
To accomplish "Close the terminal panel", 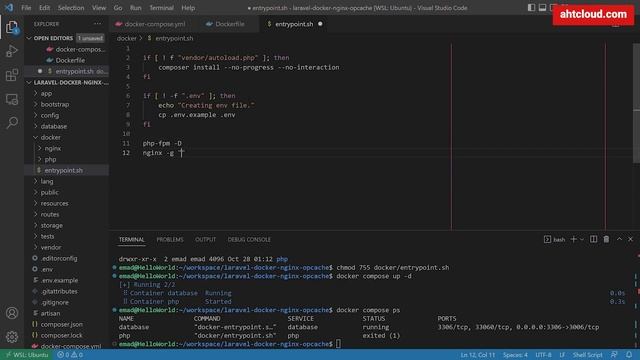I will tap(631, 239).
